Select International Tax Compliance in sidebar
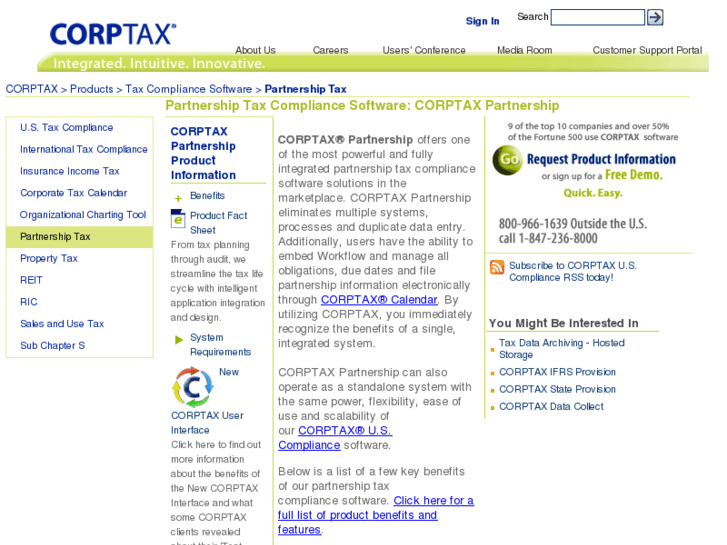This screenshot has width=727, height=545. [83, 149]
